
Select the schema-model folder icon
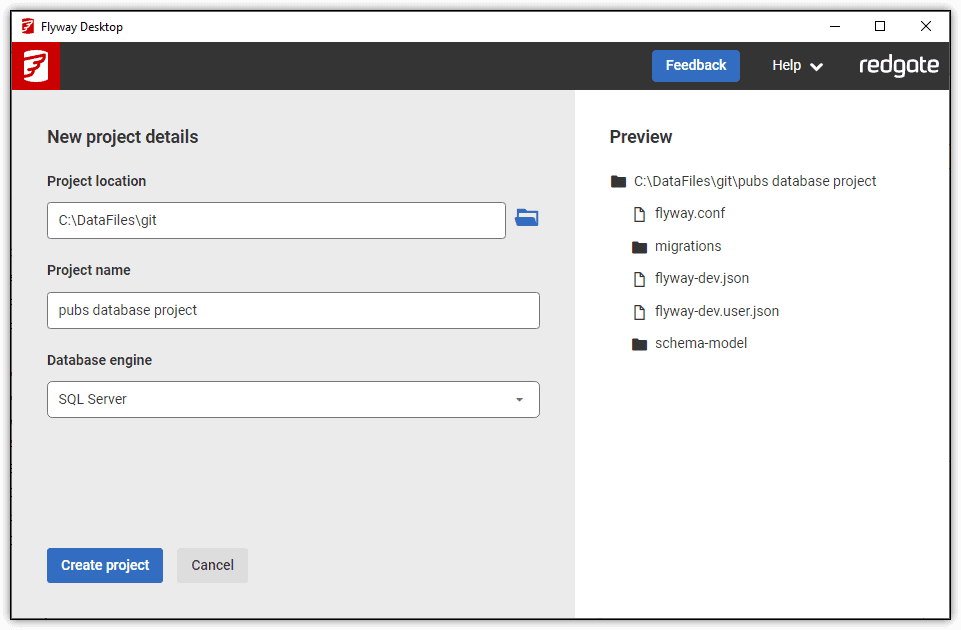tap(640, 343)
